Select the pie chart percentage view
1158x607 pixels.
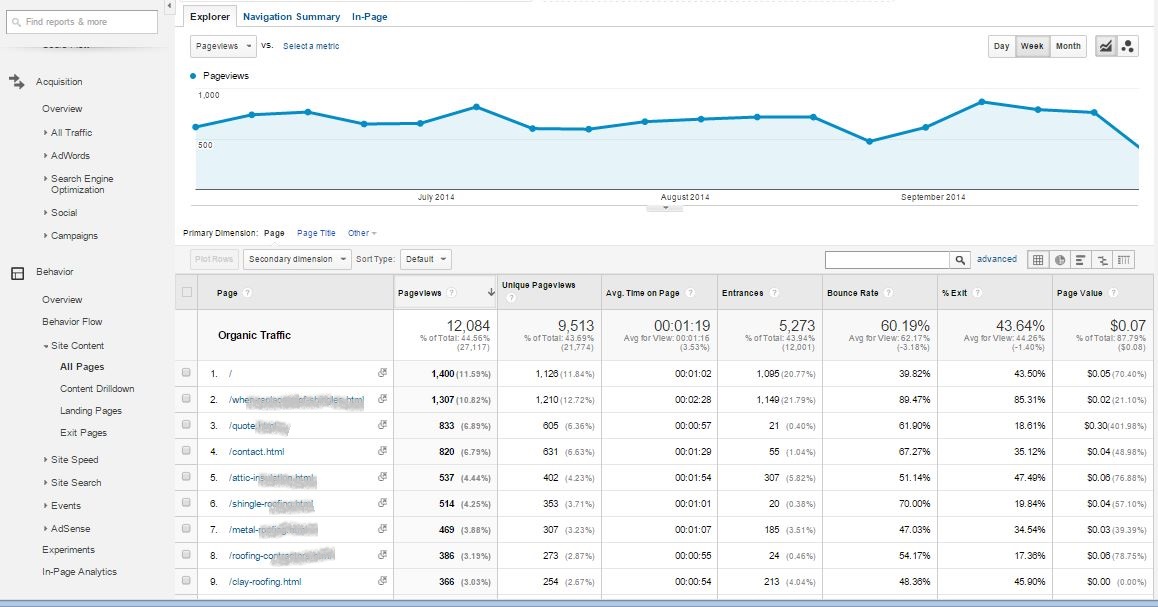1059,260
